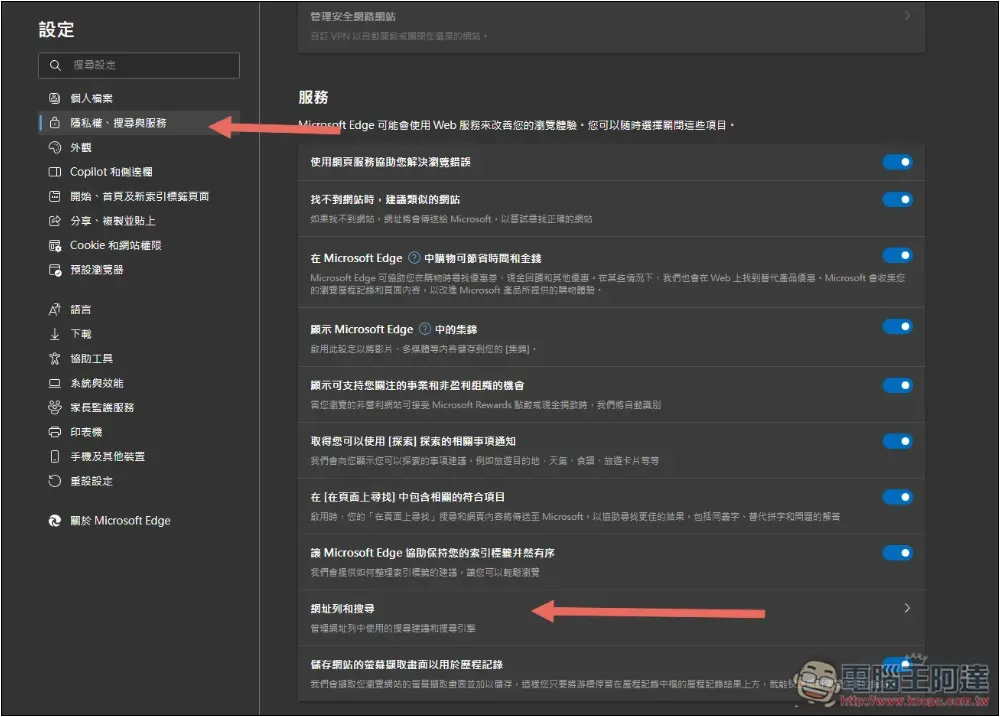Click the Microsoft Edge logo icon in sidebar
1000x717 pixels.
55,521
